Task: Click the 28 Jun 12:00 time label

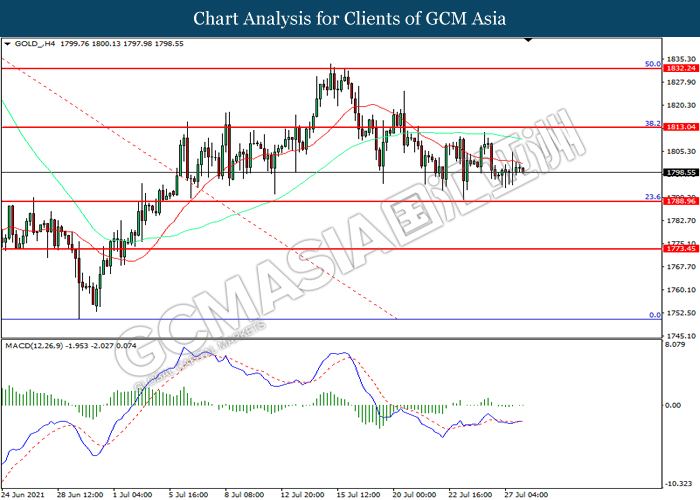Action: pos(79,495)
